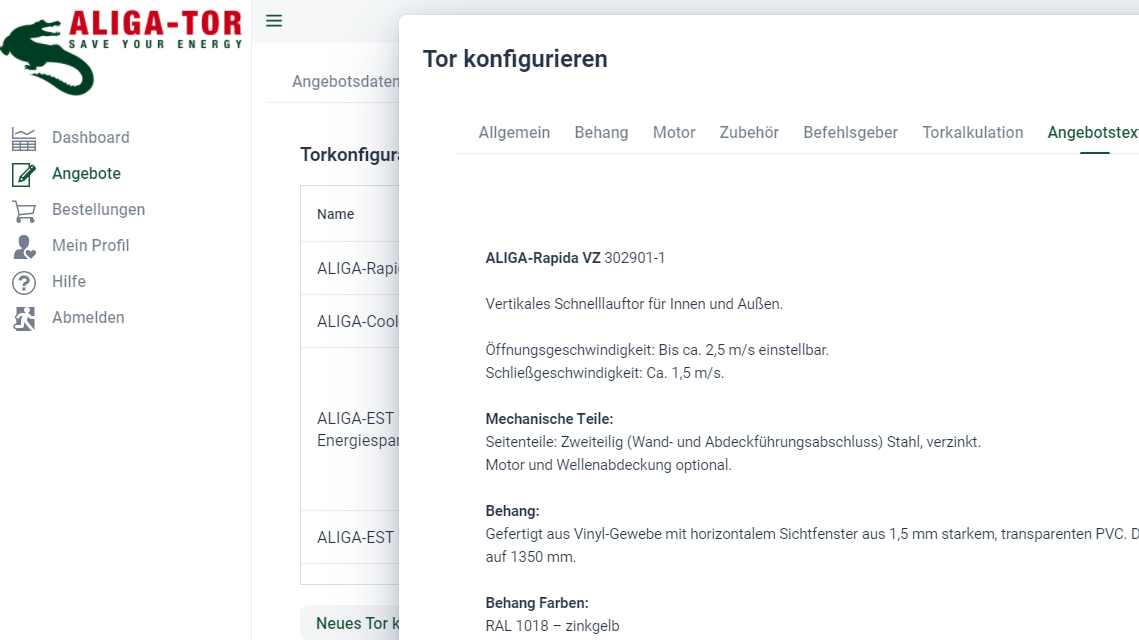This screenshot has width=1139, height=640.
Task: Click the ALIGA-Rapida VZ 302901-1 title
Action: coord(575,258)
